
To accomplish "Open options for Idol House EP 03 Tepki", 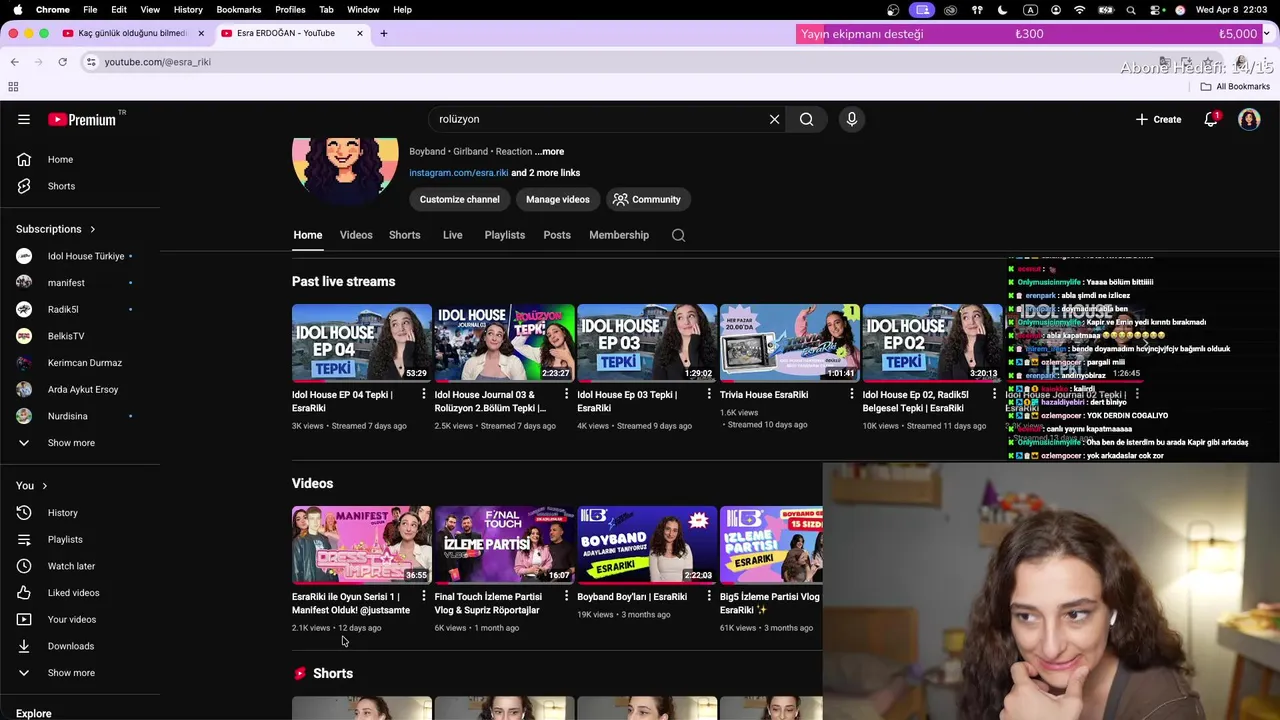I will tap(709, 395).
